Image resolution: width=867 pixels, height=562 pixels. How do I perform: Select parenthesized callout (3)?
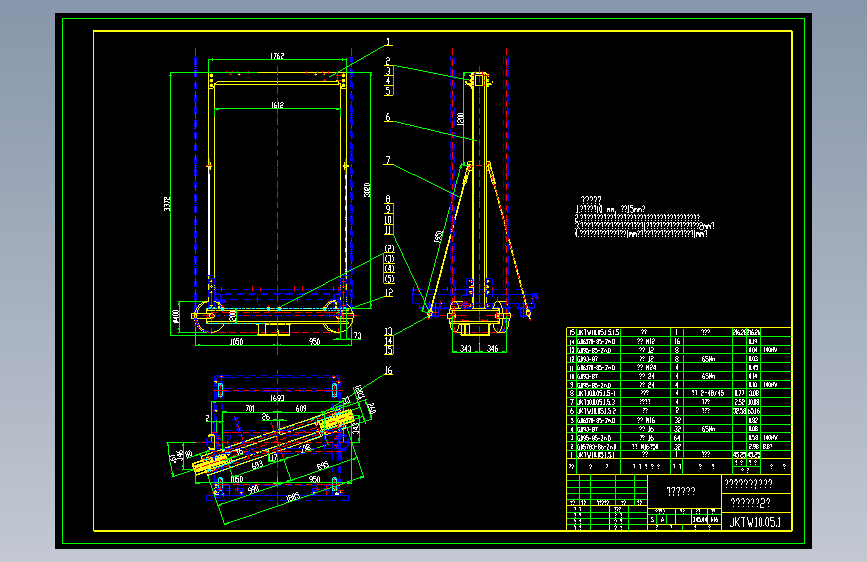389,259
